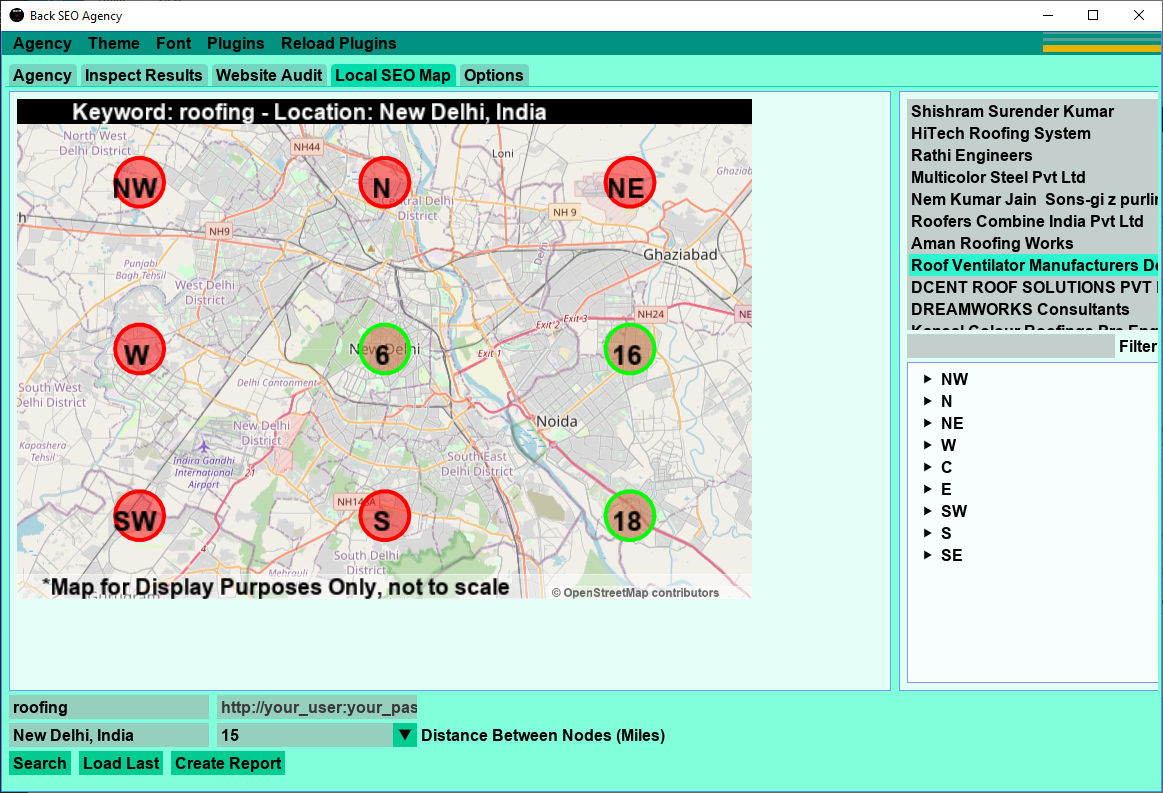Screen dimensions: 1163x793
Task: Expand the N tree node
Action: 927,401
